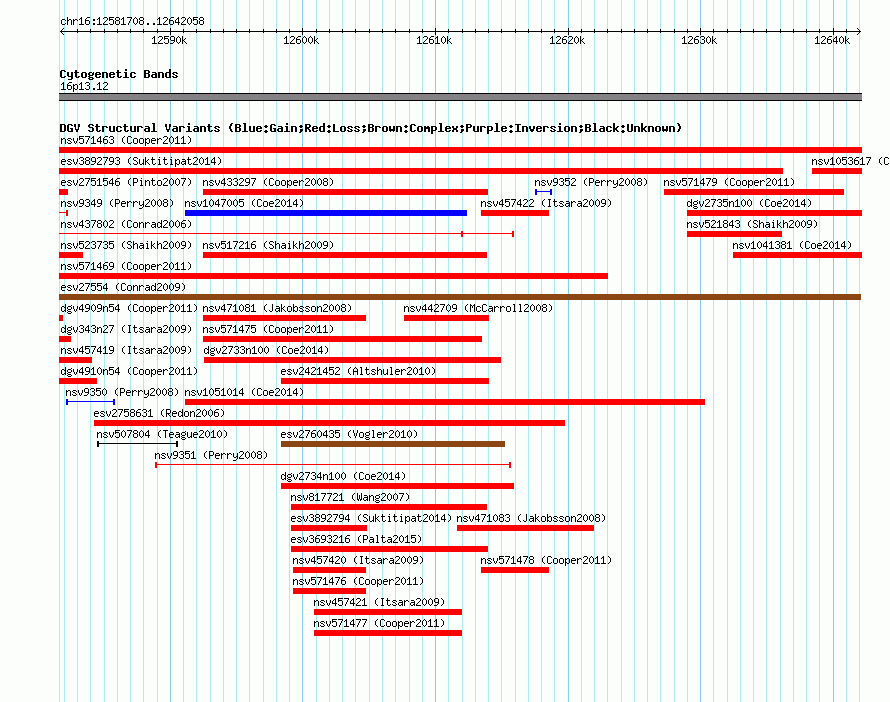This screenshot has height=702, width=890.
Task: Select the dgv343n27 (Itsara2009) label
Action: 126,329
